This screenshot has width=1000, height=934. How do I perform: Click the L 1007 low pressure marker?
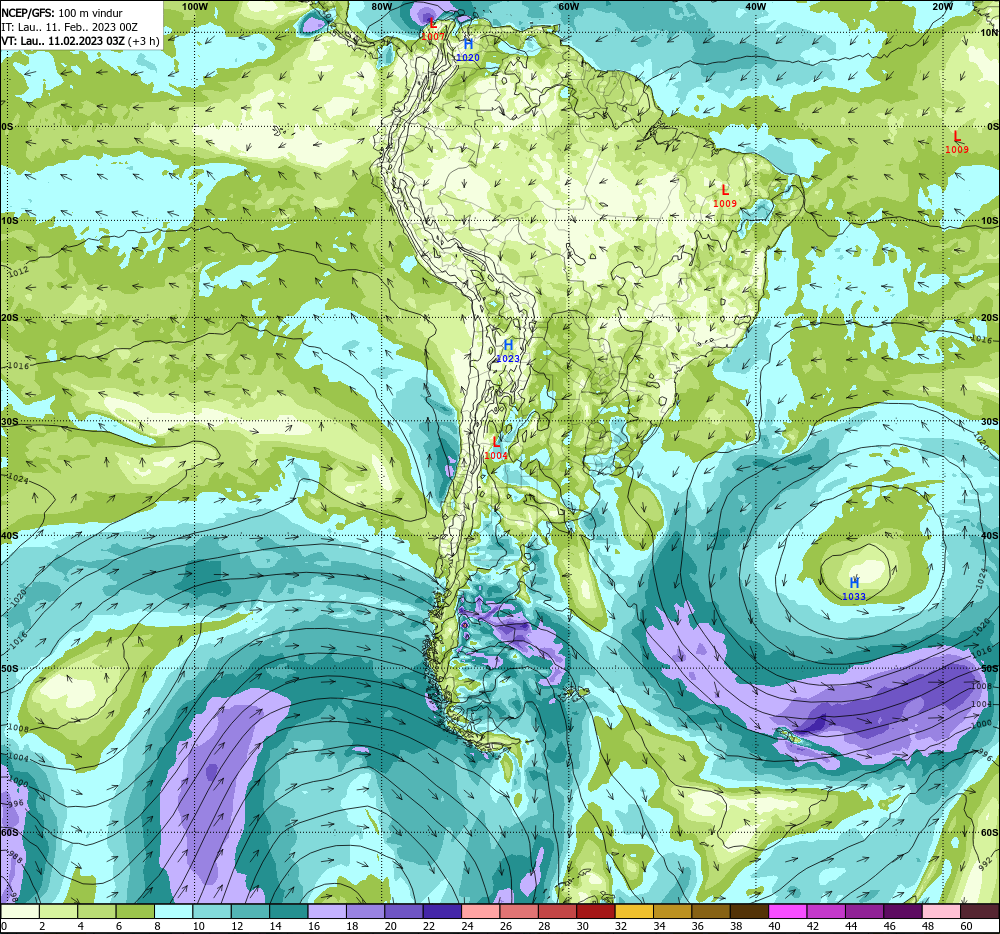433,29
